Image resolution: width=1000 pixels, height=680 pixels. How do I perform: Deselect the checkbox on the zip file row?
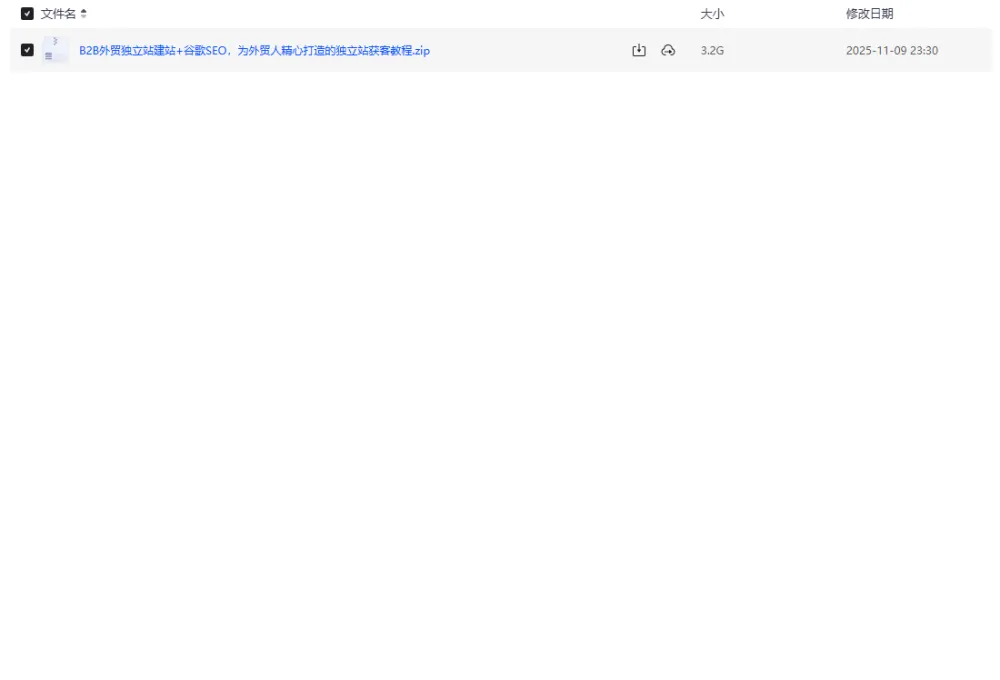click(27, 49)
